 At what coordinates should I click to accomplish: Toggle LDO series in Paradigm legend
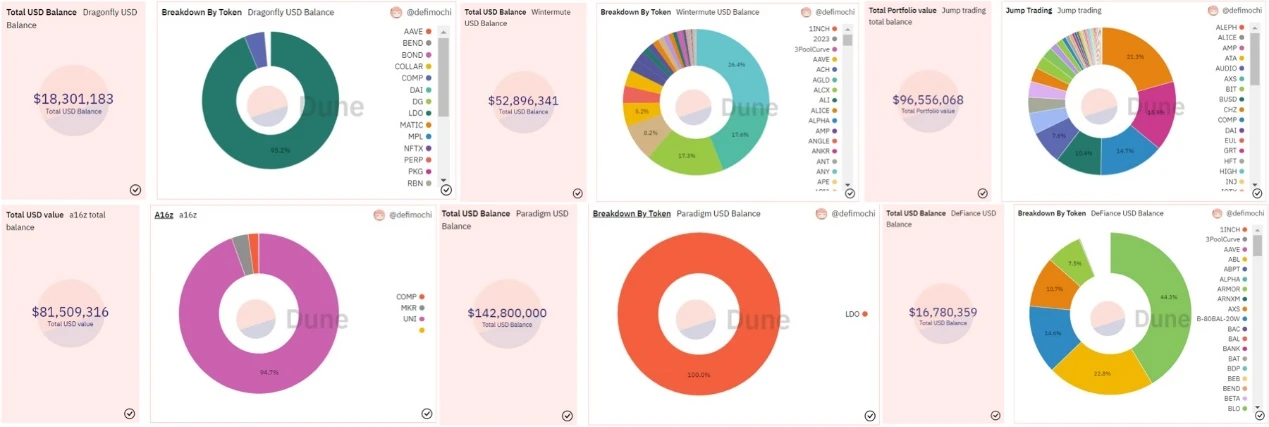(x=857, y=314)
